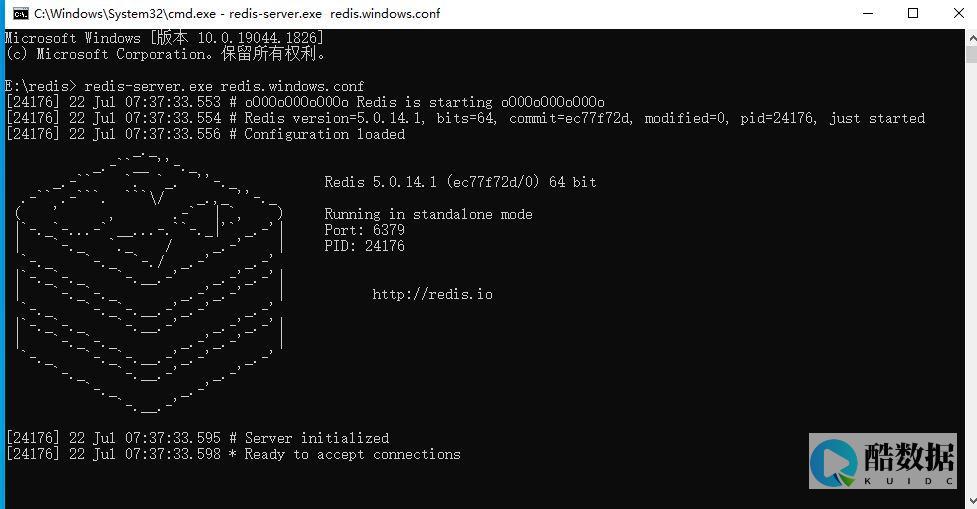Viewport: 977px width, 509px height.
Task: Click the 'Port: 6379' line
Action: [x=365, y=230]
